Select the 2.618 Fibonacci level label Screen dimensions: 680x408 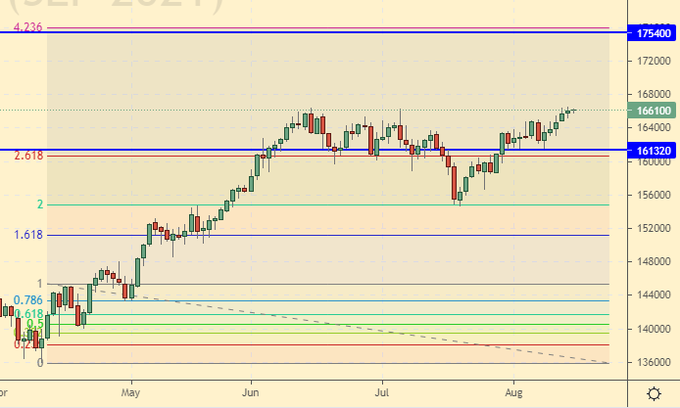28,156
